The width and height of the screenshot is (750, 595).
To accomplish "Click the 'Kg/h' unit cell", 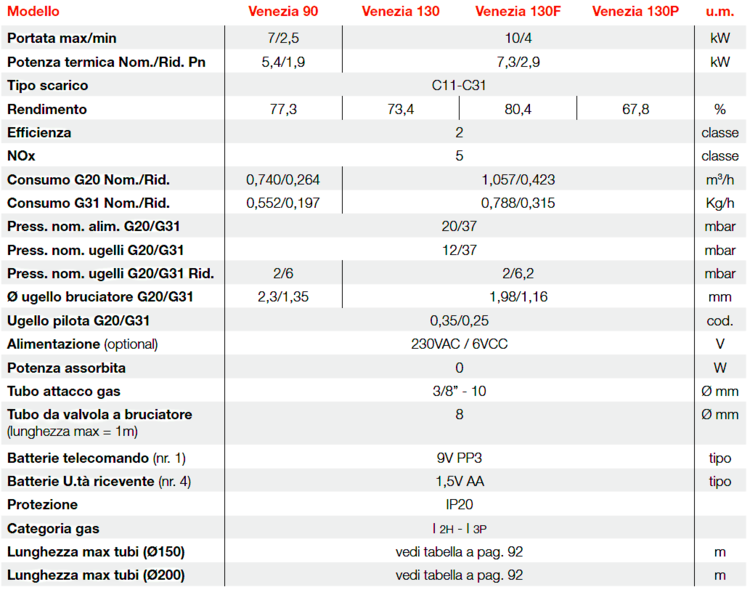I will (x=720, y=204).
